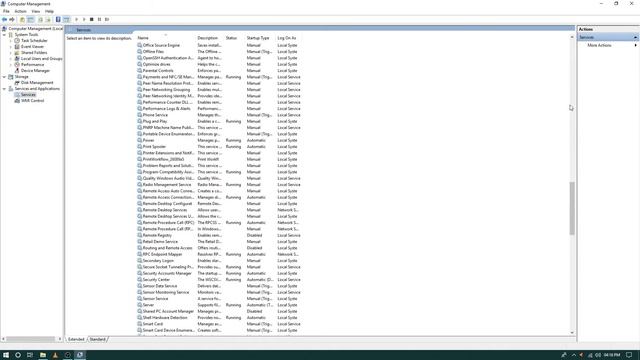The height and width of the screenshot is (360, 640).
Task: Open the Help menu
Action: [x=49, y=11]
